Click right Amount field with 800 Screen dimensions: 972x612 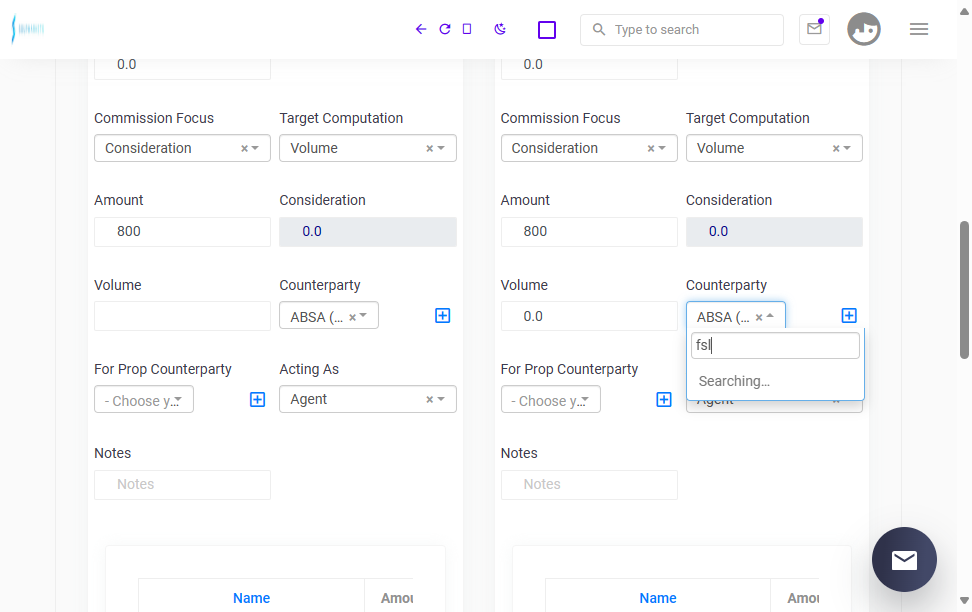[x=589, y=231]
